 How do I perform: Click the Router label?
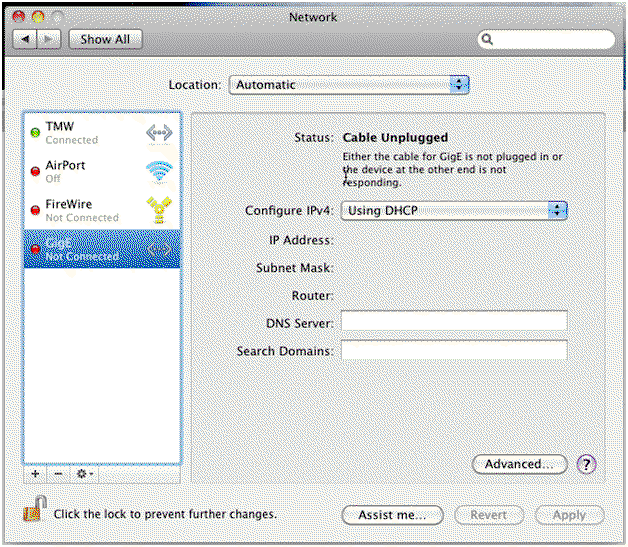pyautogui.click(x=313, y=296)
